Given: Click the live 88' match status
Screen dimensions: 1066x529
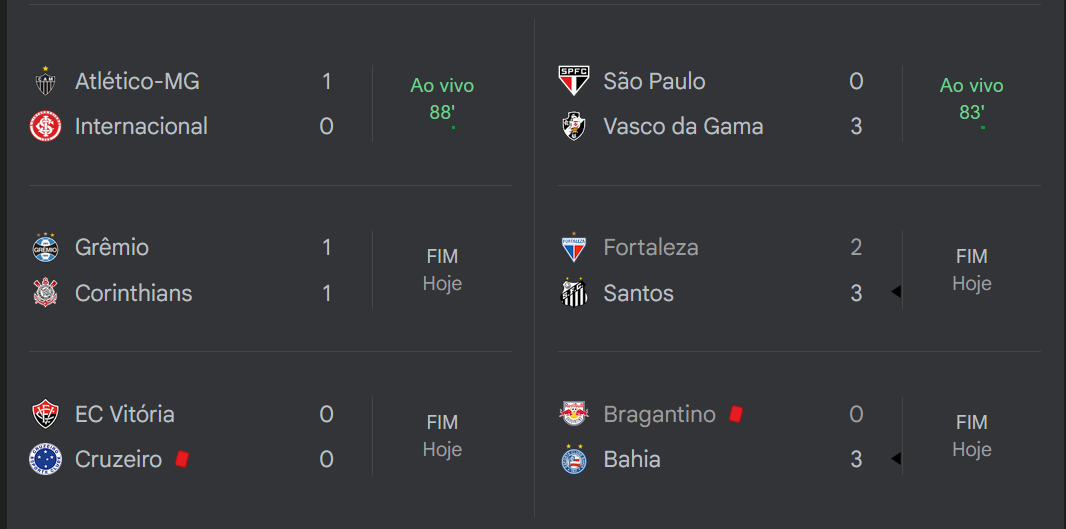Looking at the screenshot, I should coord(442,100).
